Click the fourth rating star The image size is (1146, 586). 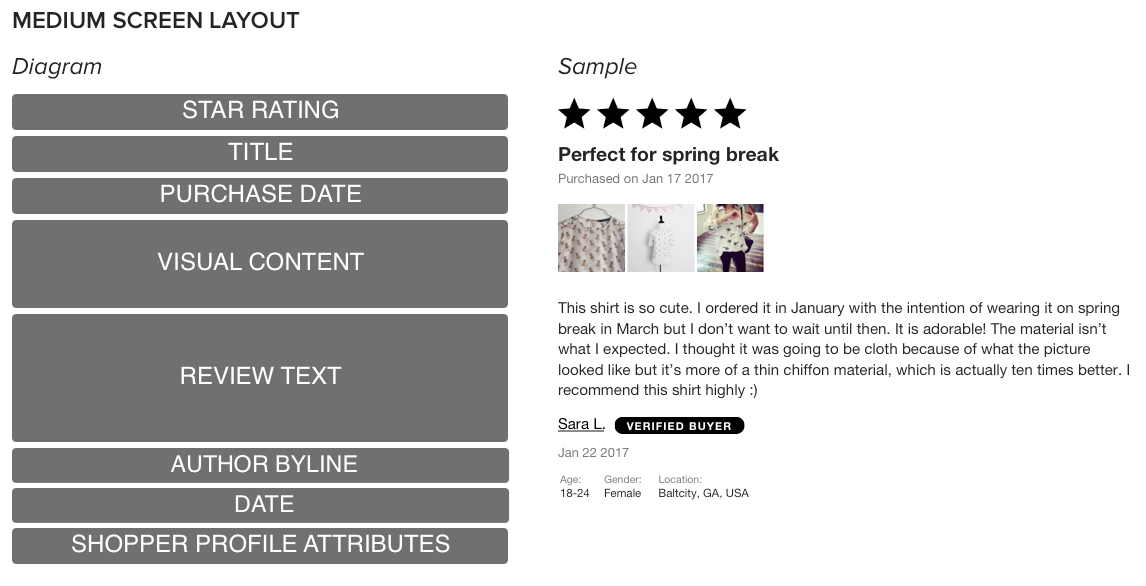point(691,114)
